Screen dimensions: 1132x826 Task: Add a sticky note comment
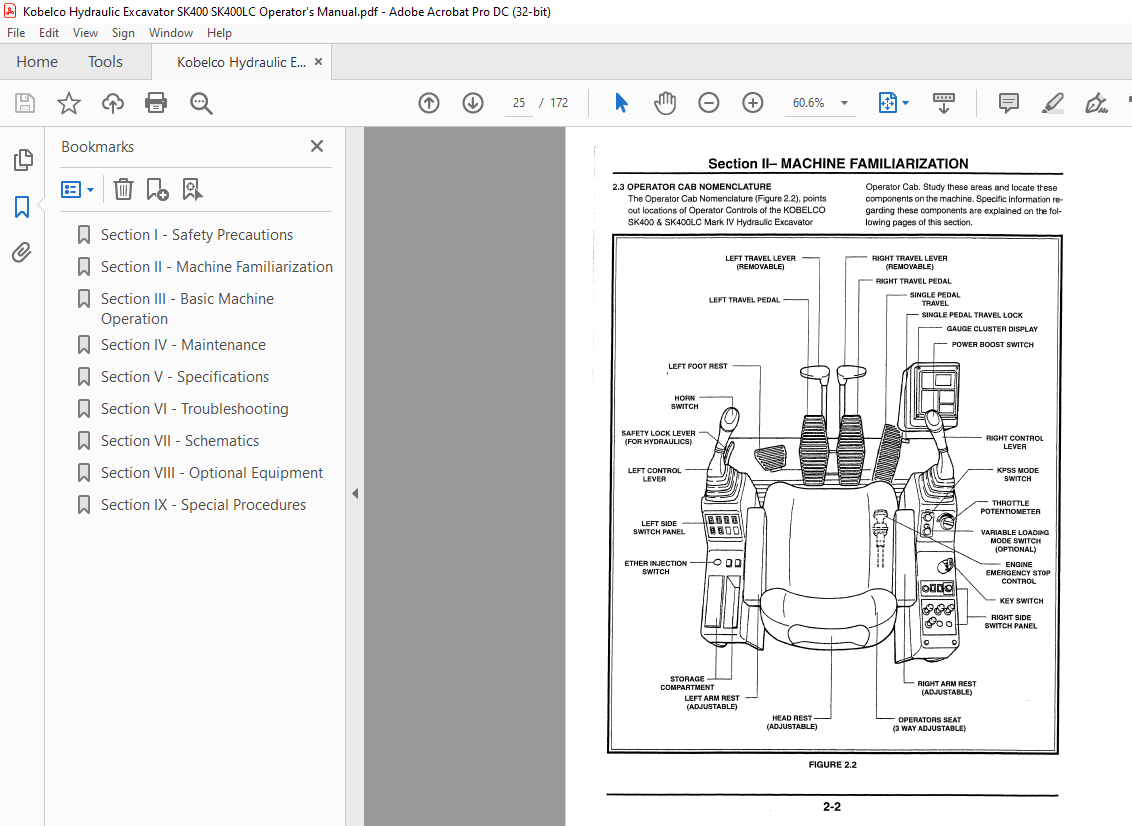(1009, 103)
